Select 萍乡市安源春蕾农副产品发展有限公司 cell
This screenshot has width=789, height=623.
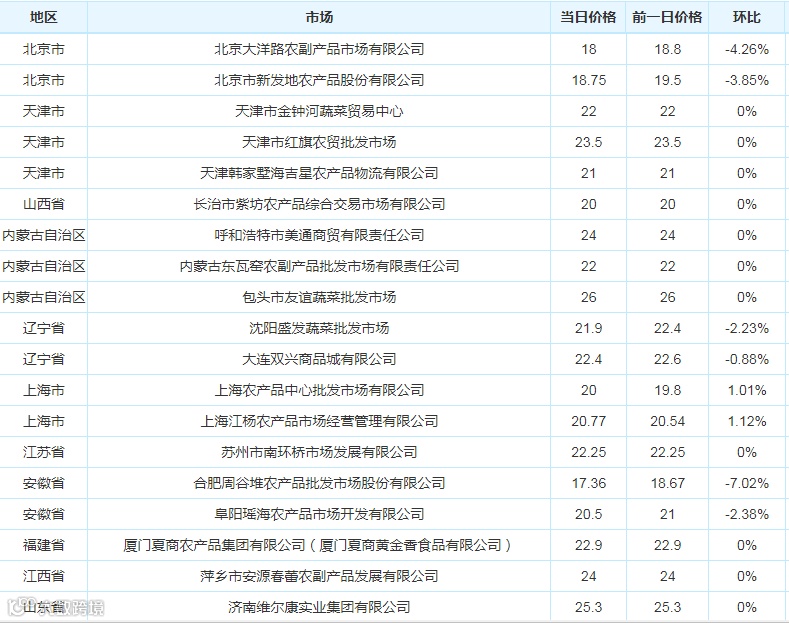click(319, 576)
